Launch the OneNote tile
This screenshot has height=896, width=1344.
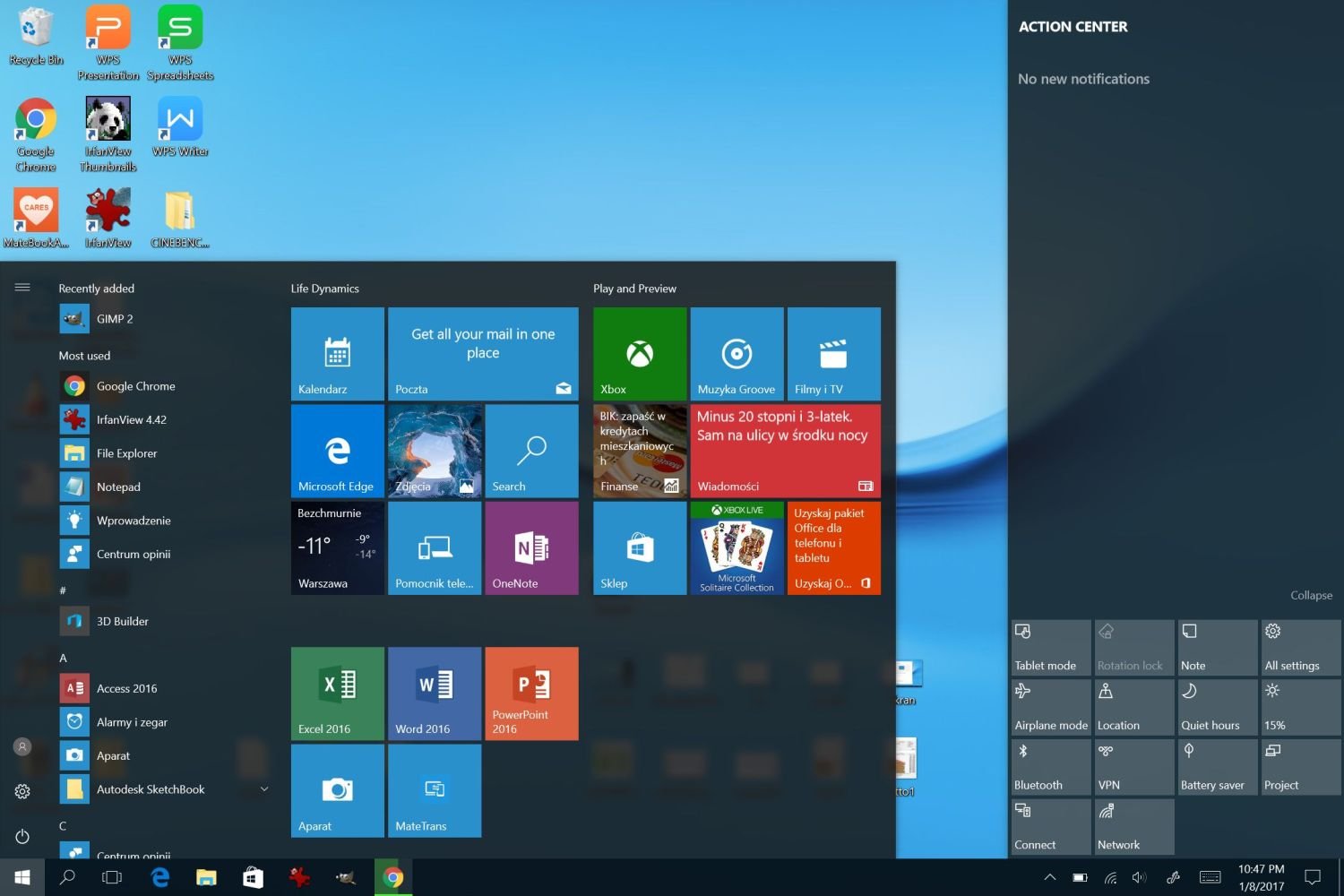531,547
